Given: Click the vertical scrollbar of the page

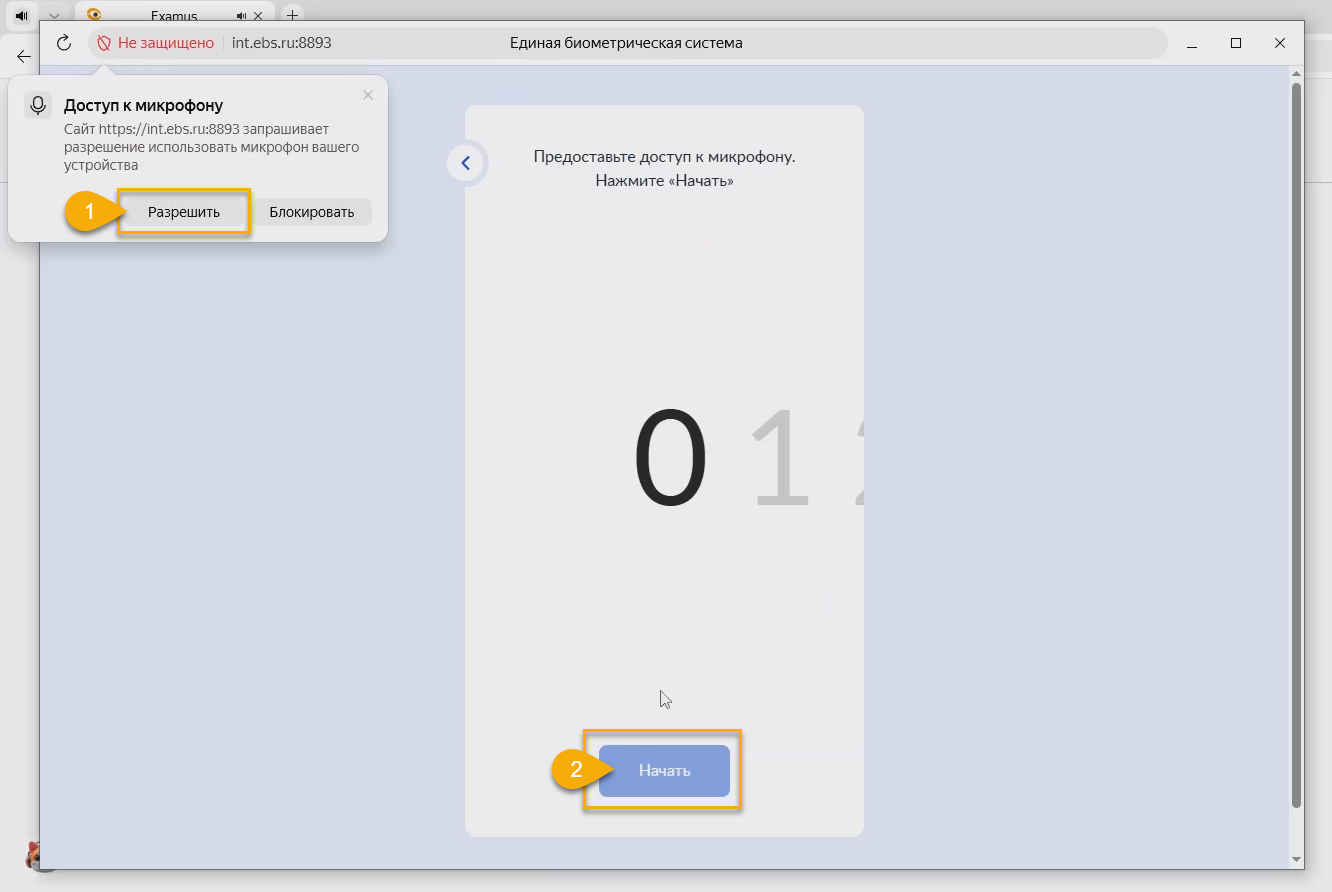Looking at the screenshot, I should point(1296,440).
